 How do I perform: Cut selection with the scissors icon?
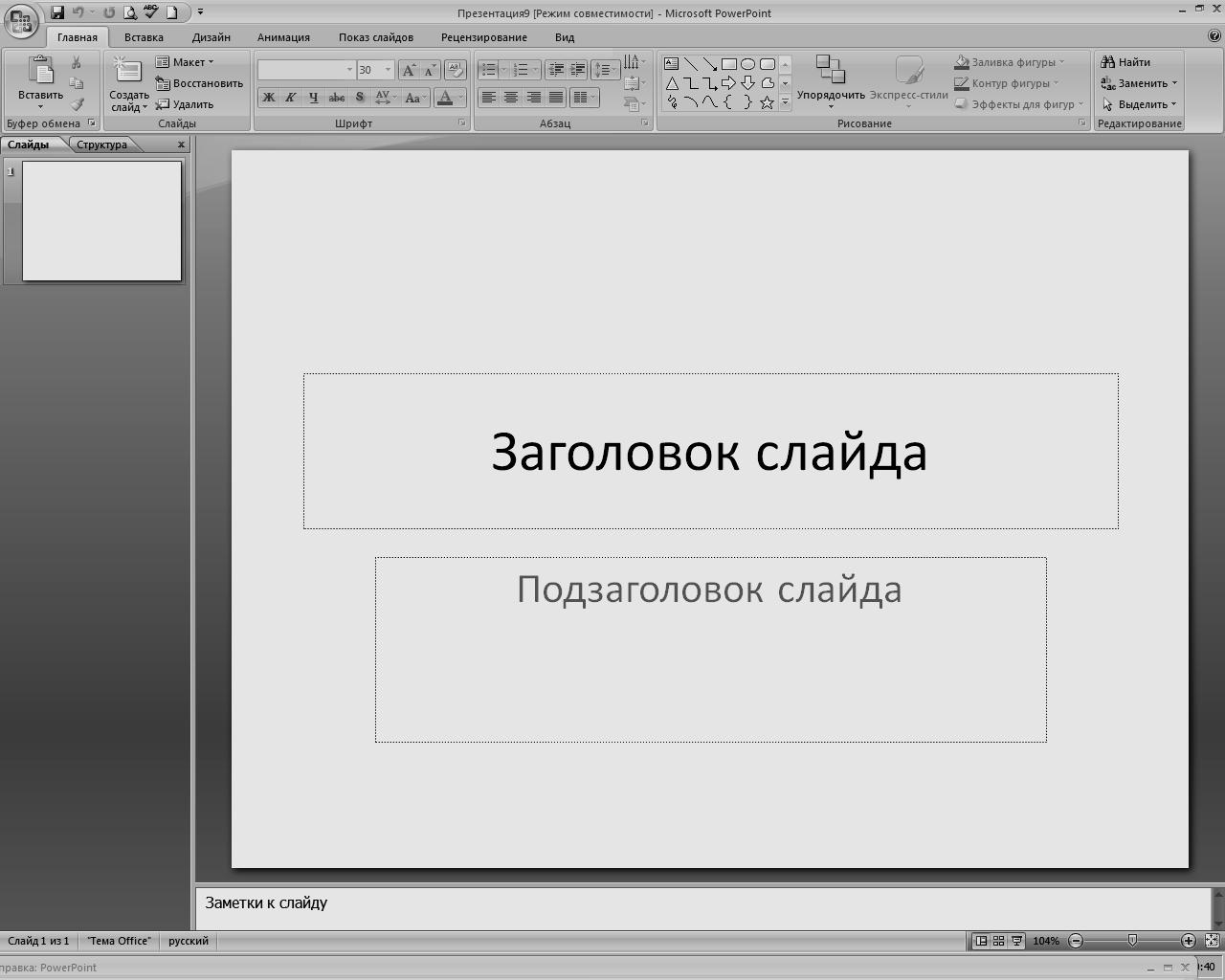click(77, 62)
